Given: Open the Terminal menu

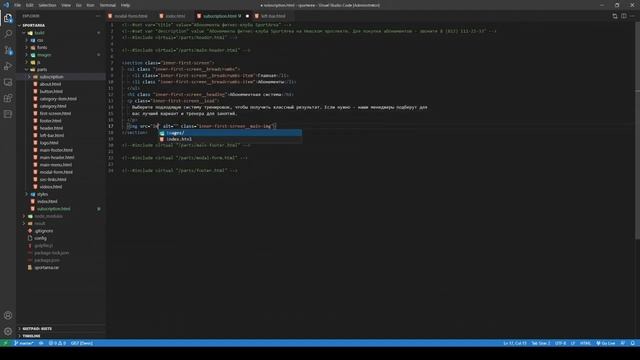Looking at the screenshot, I should pyautogui.click(x=108, y=5).
